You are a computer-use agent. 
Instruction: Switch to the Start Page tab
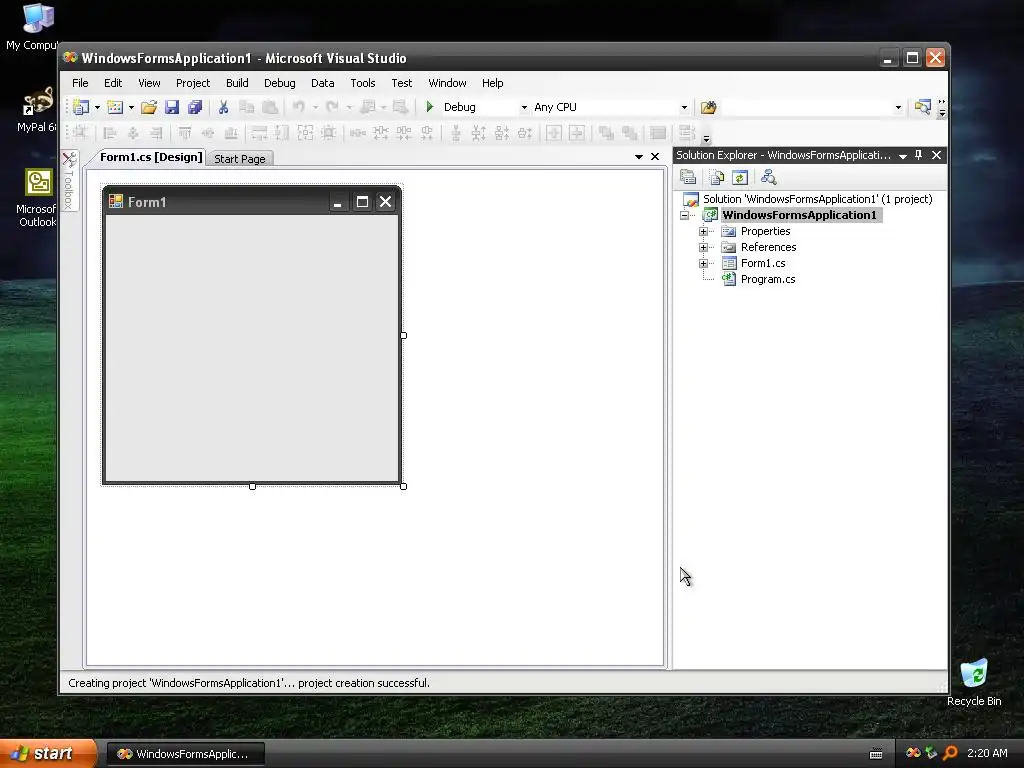[240, 159]
